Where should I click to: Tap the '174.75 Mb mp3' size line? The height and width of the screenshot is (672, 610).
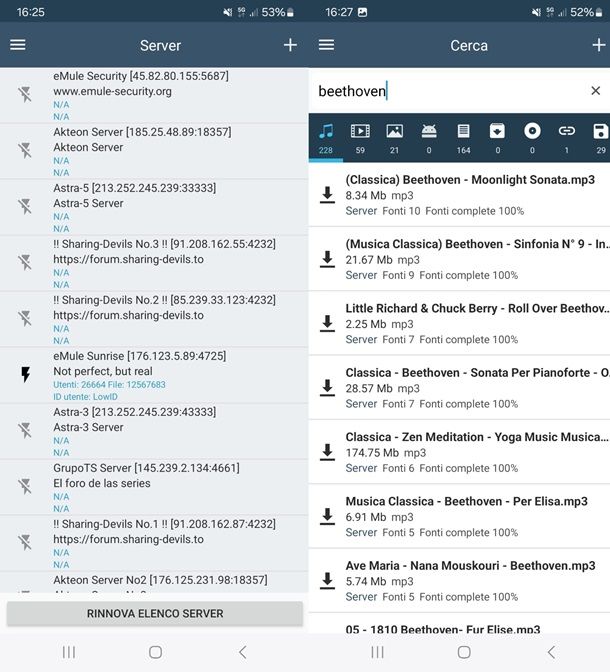click(x=386, y=453)
